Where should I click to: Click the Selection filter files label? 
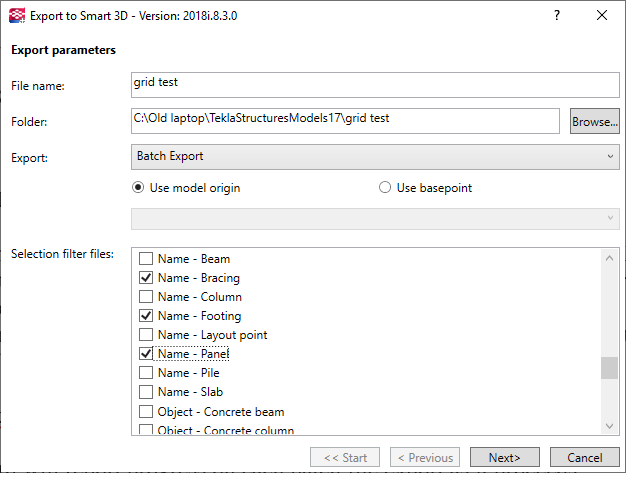62,254
